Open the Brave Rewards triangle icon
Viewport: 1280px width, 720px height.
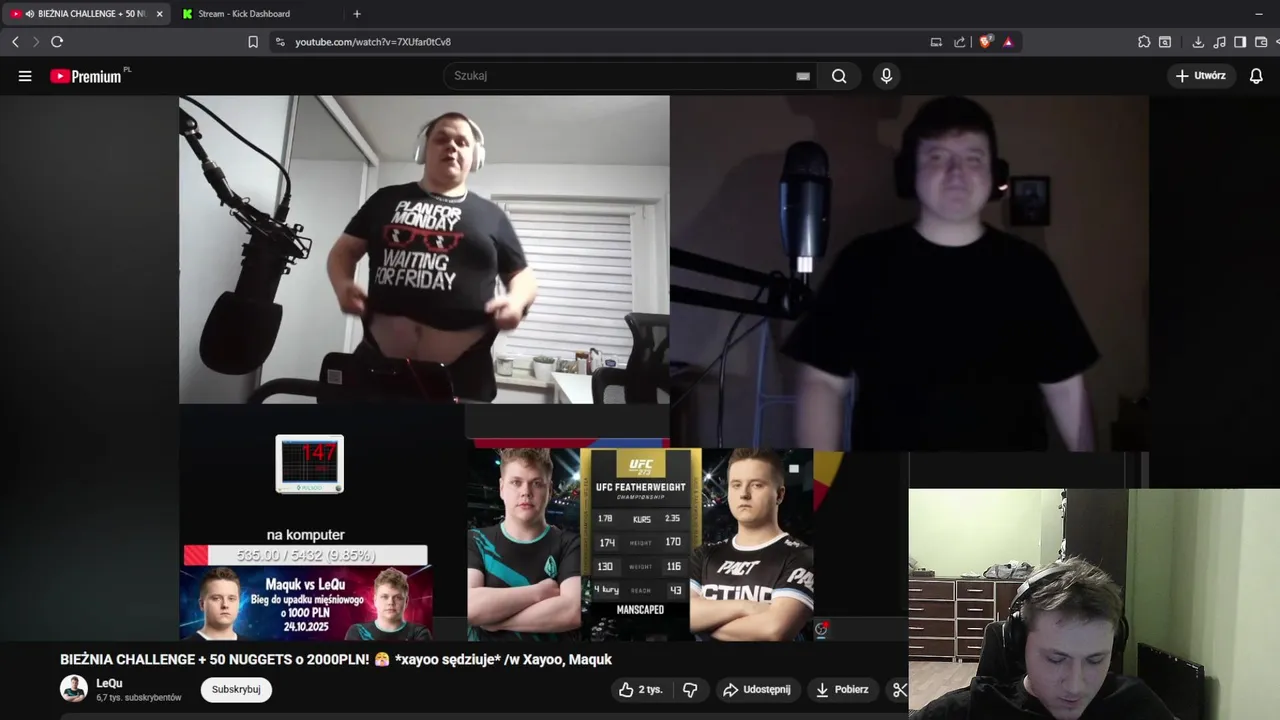pyautogui.click(x=1008, y=42)
